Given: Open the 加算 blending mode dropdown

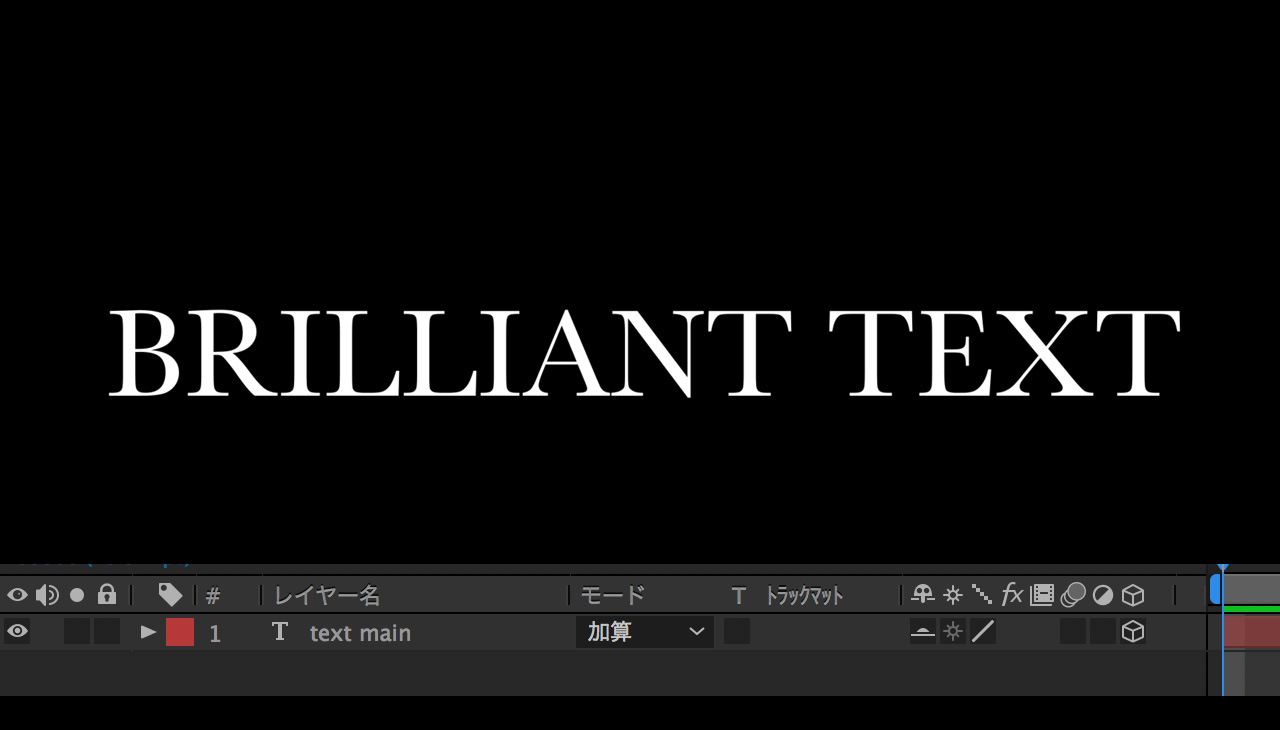Looking at the screenshot, I should tap(645, 632).
